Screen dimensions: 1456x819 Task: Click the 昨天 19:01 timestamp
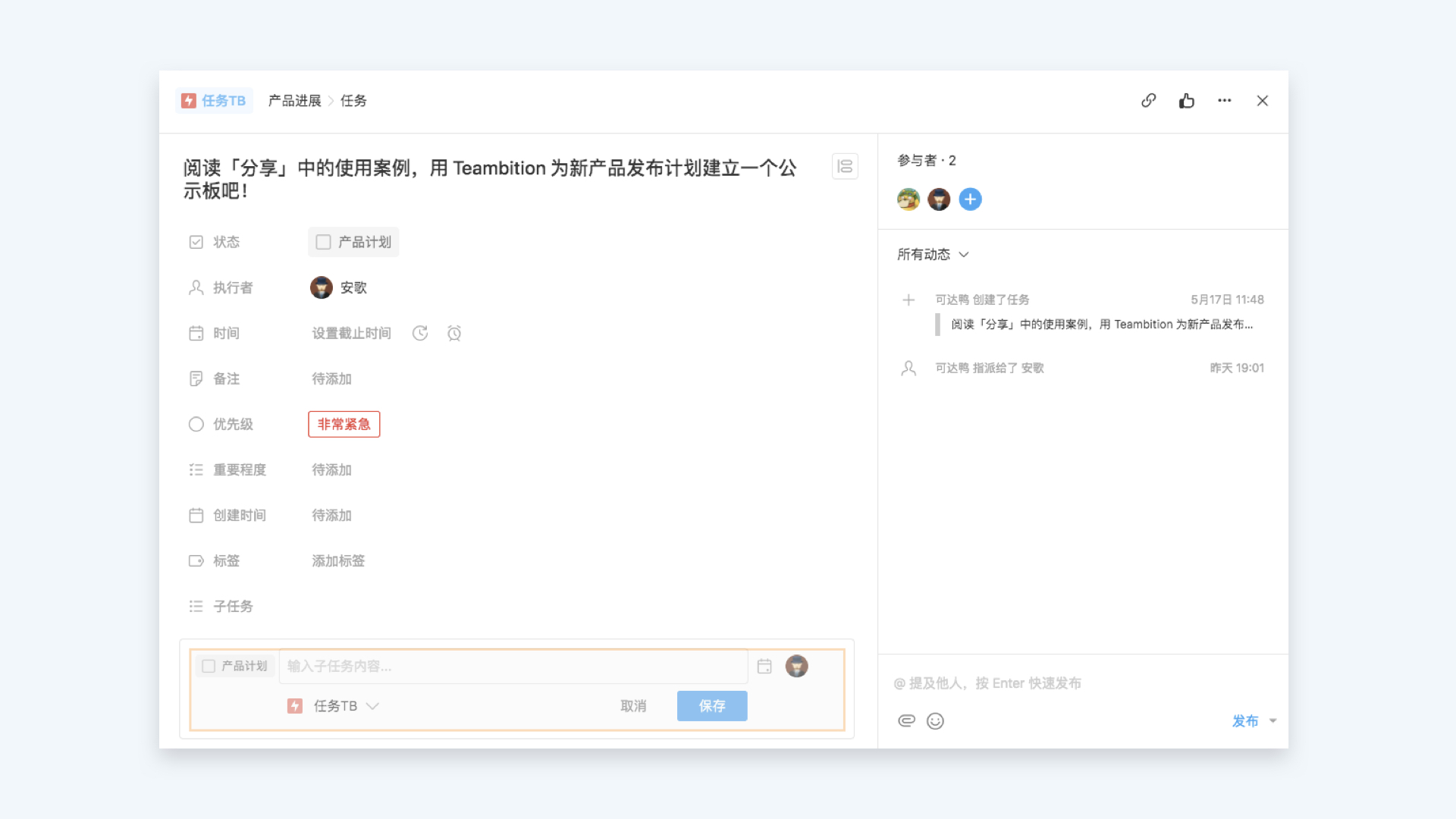click(x=1237, y=368)
